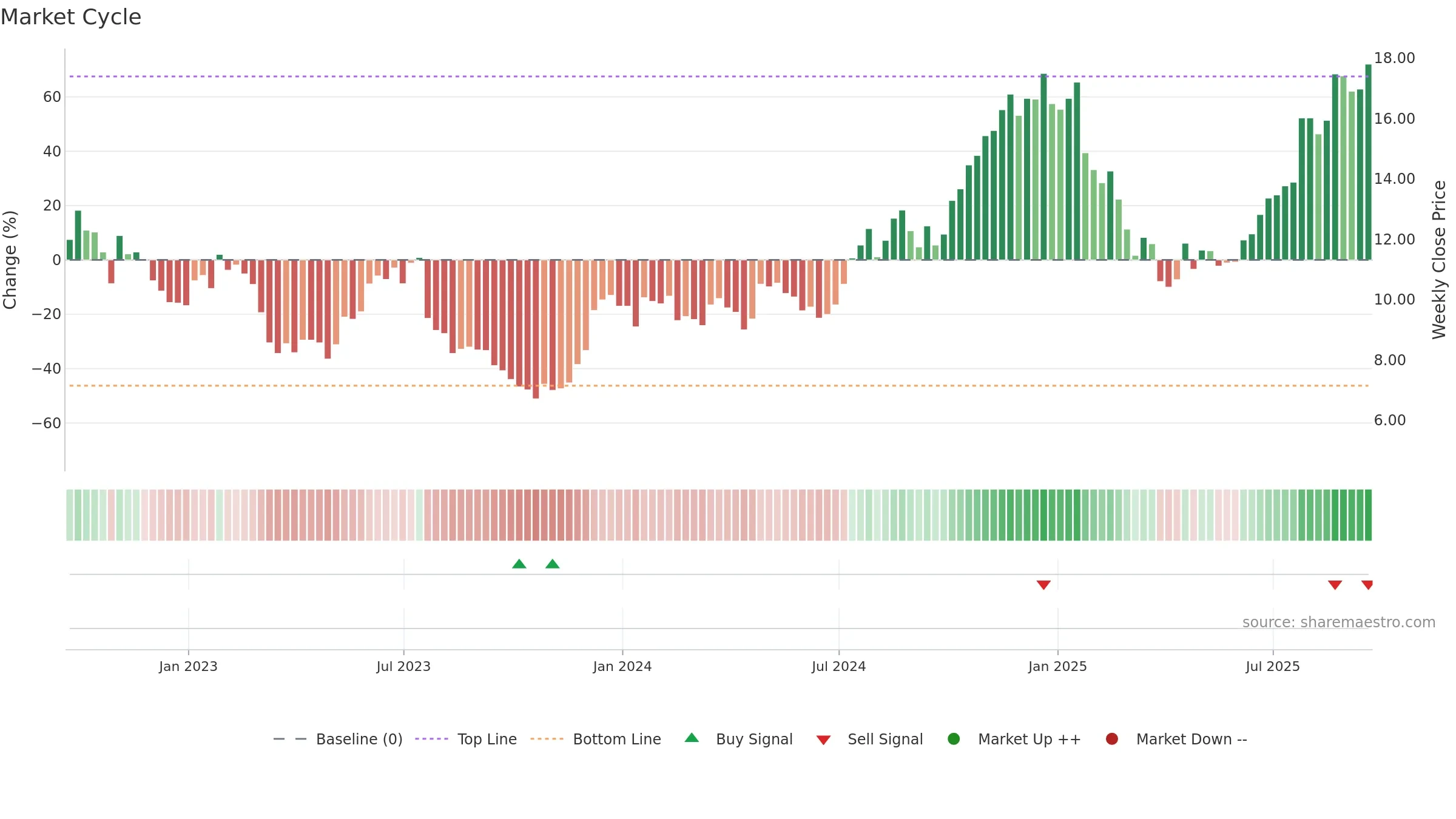
Task: Click the 18.00 price axis value
Action: [1394, 58]
